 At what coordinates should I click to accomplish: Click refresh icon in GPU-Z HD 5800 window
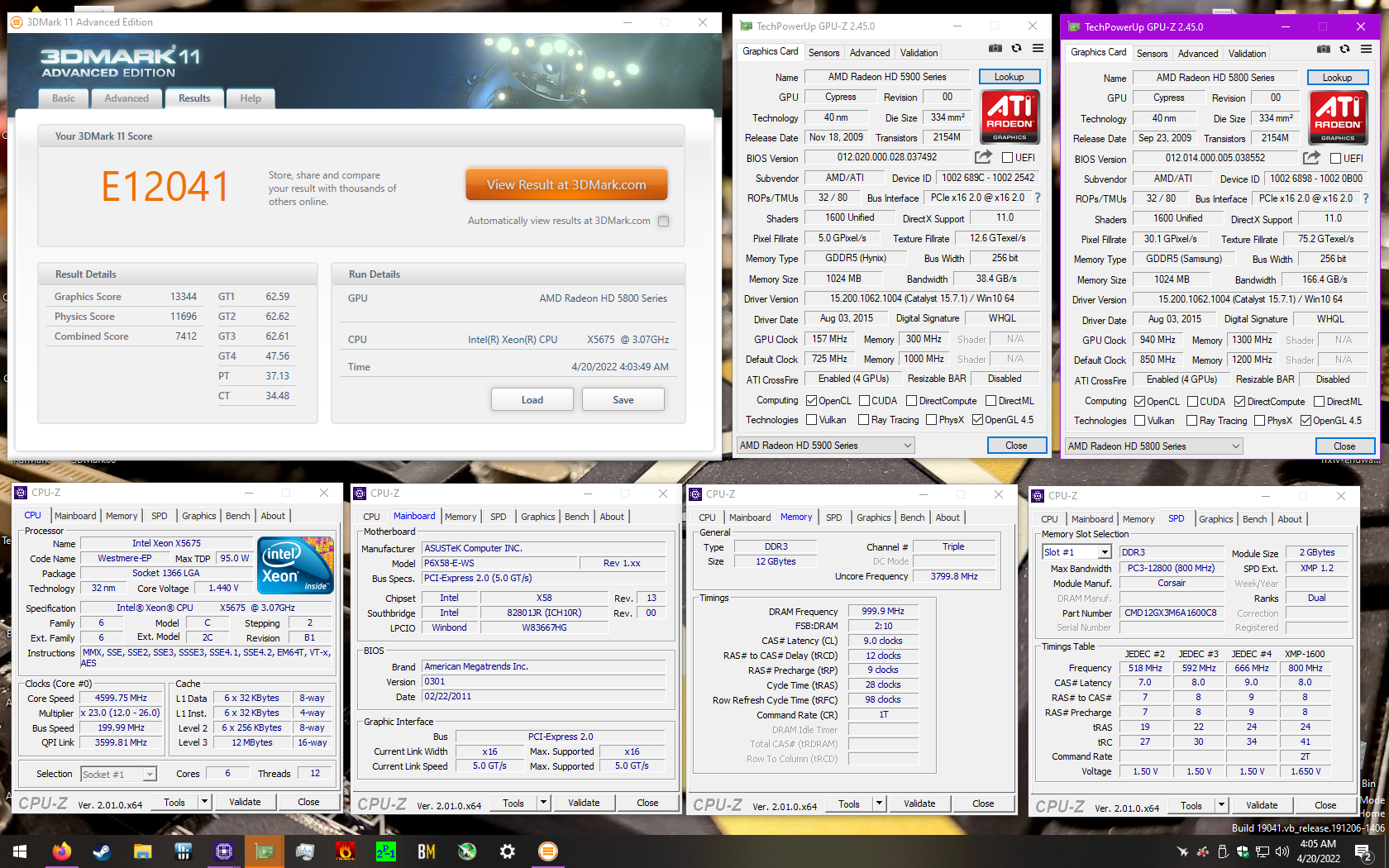(x=1344, y=50)
